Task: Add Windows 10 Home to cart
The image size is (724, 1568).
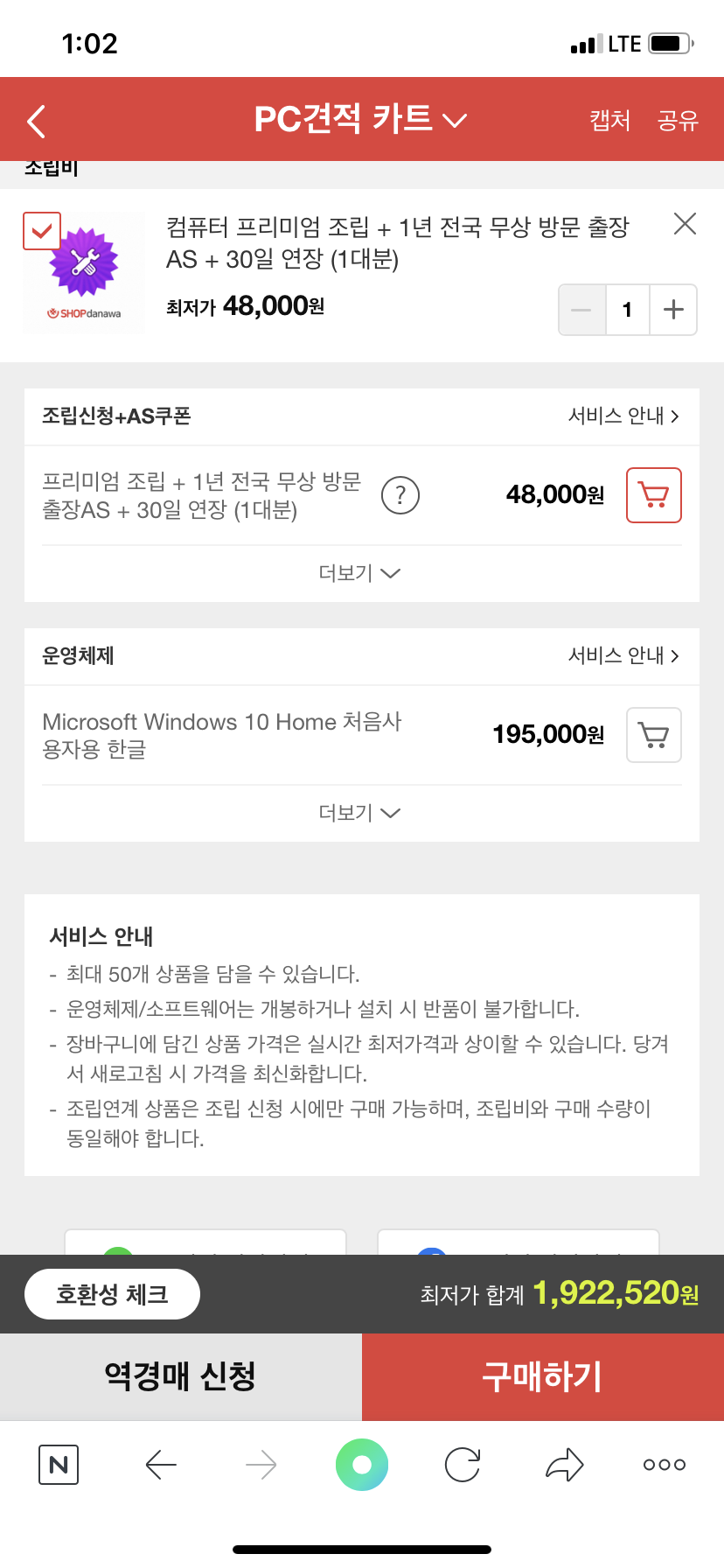Action: [654, 735]
